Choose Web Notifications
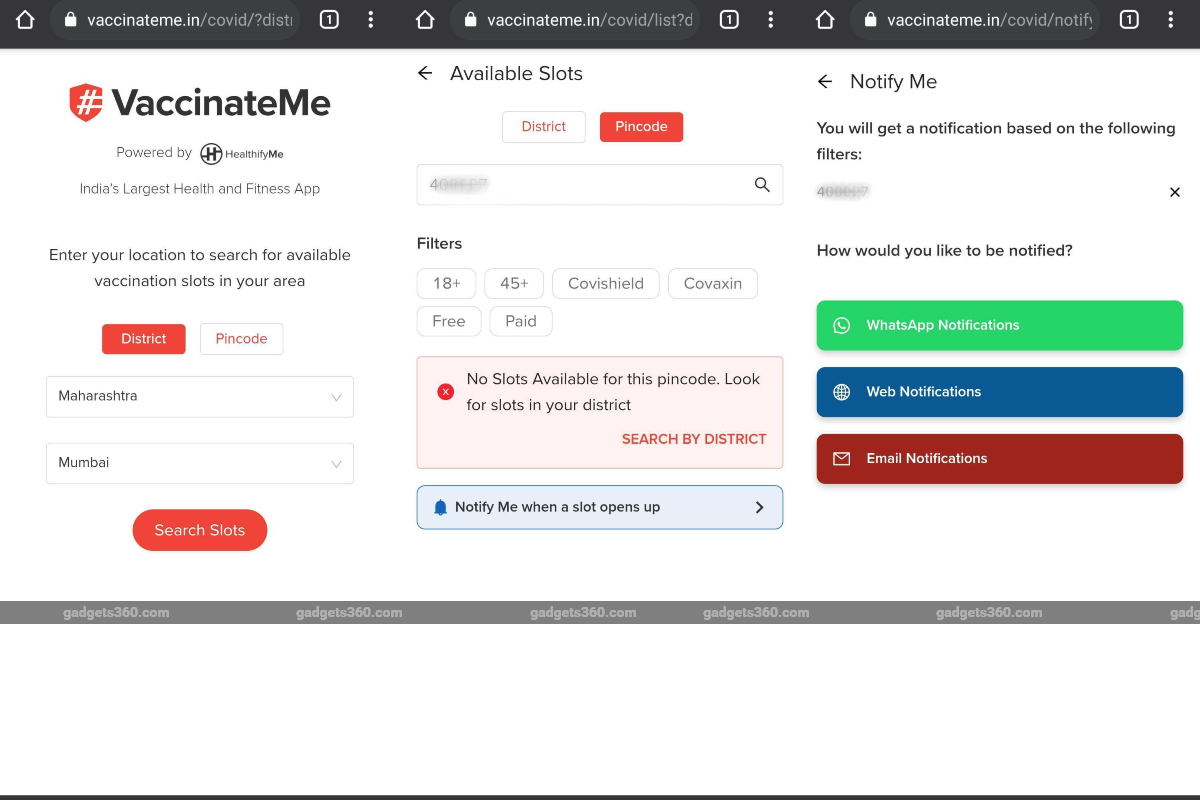This screenshot has width=1200, height=800. tap(1000, 392)
